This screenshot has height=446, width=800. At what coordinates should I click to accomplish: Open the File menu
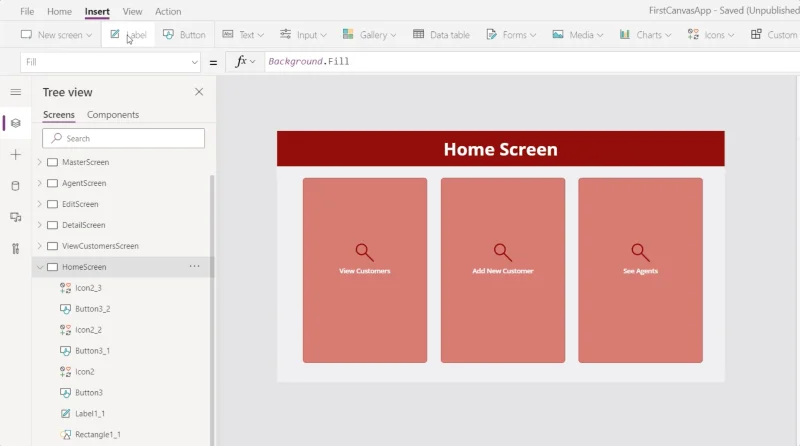pos(27,11)
